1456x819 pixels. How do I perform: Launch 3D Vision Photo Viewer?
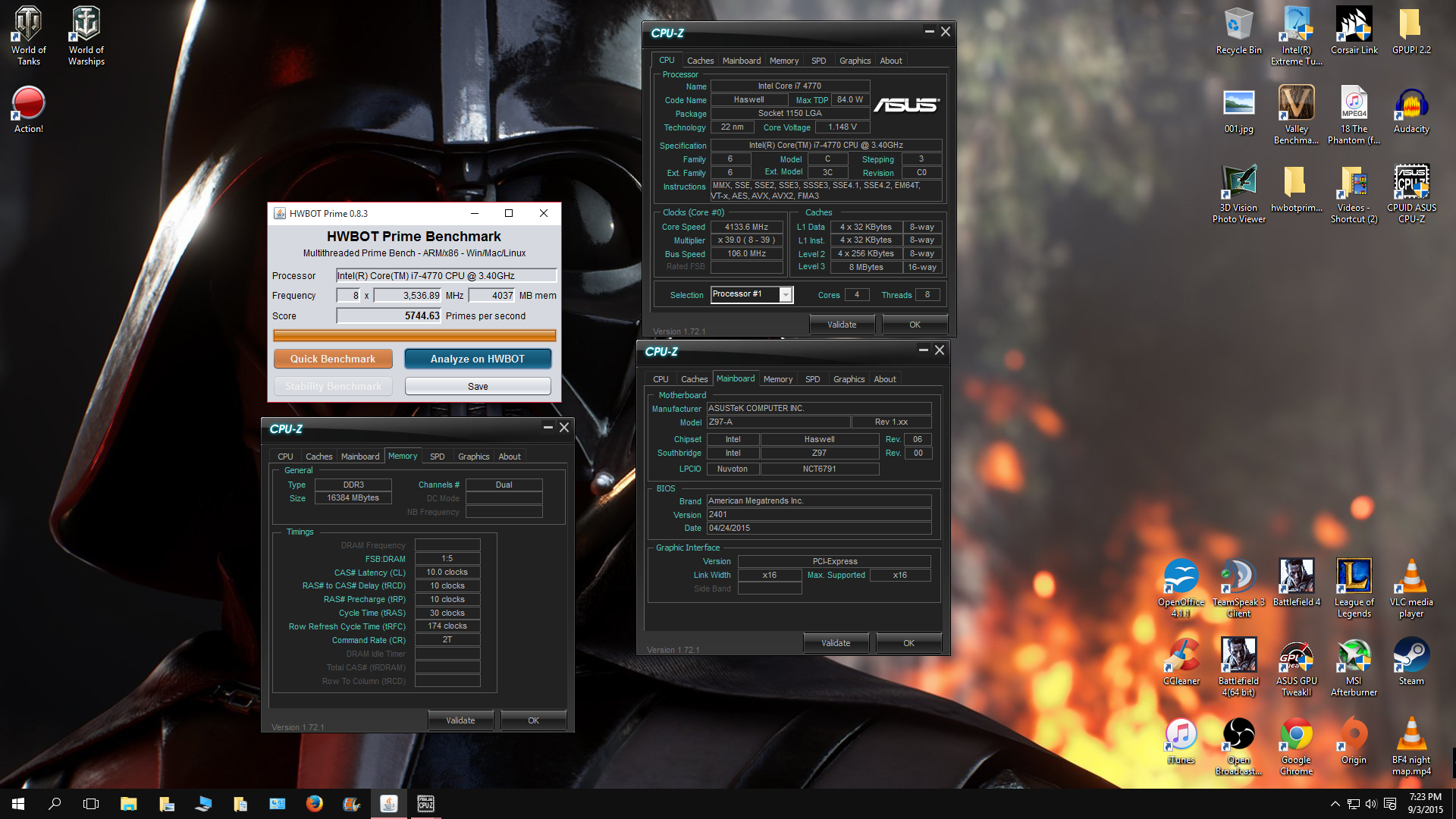[1238, 193]
